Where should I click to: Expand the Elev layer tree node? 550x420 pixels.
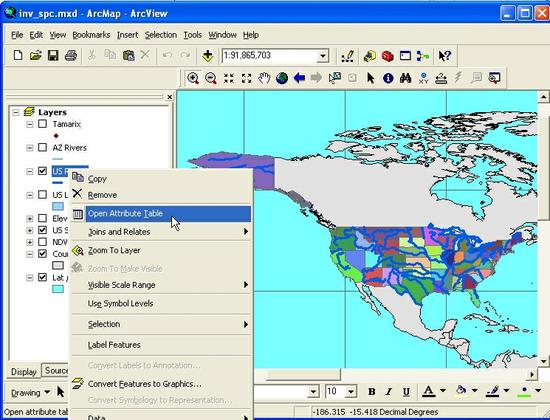click(x=30, y=219)
